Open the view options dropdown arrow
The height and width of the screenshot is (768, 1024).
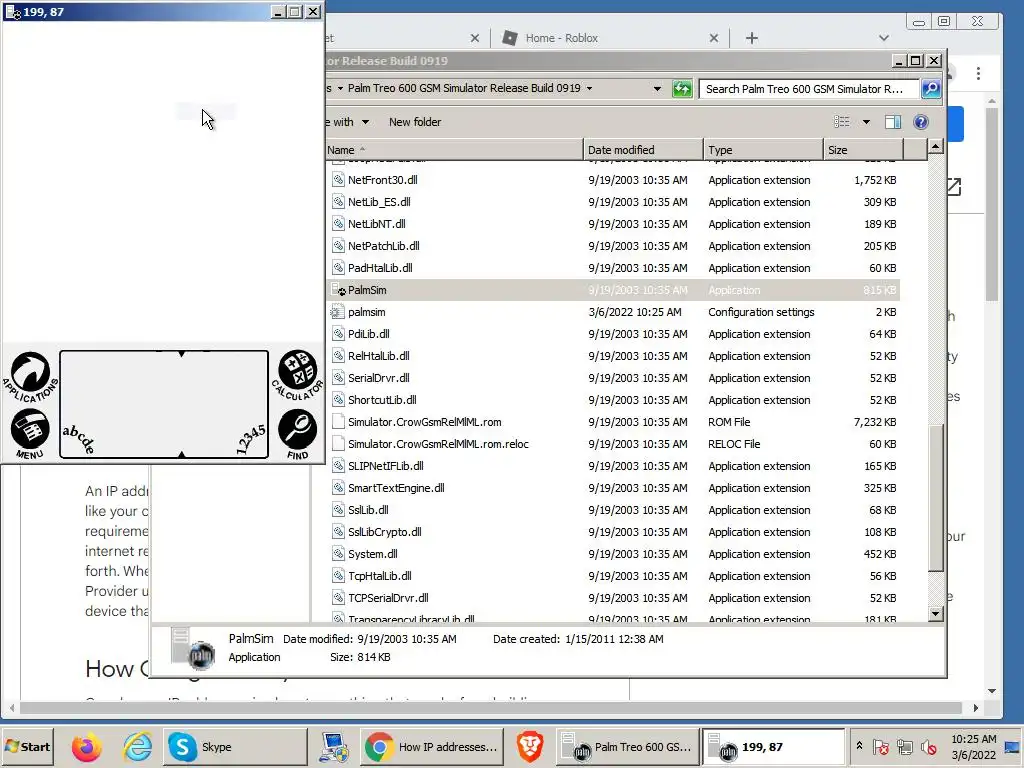coord(866,122)
